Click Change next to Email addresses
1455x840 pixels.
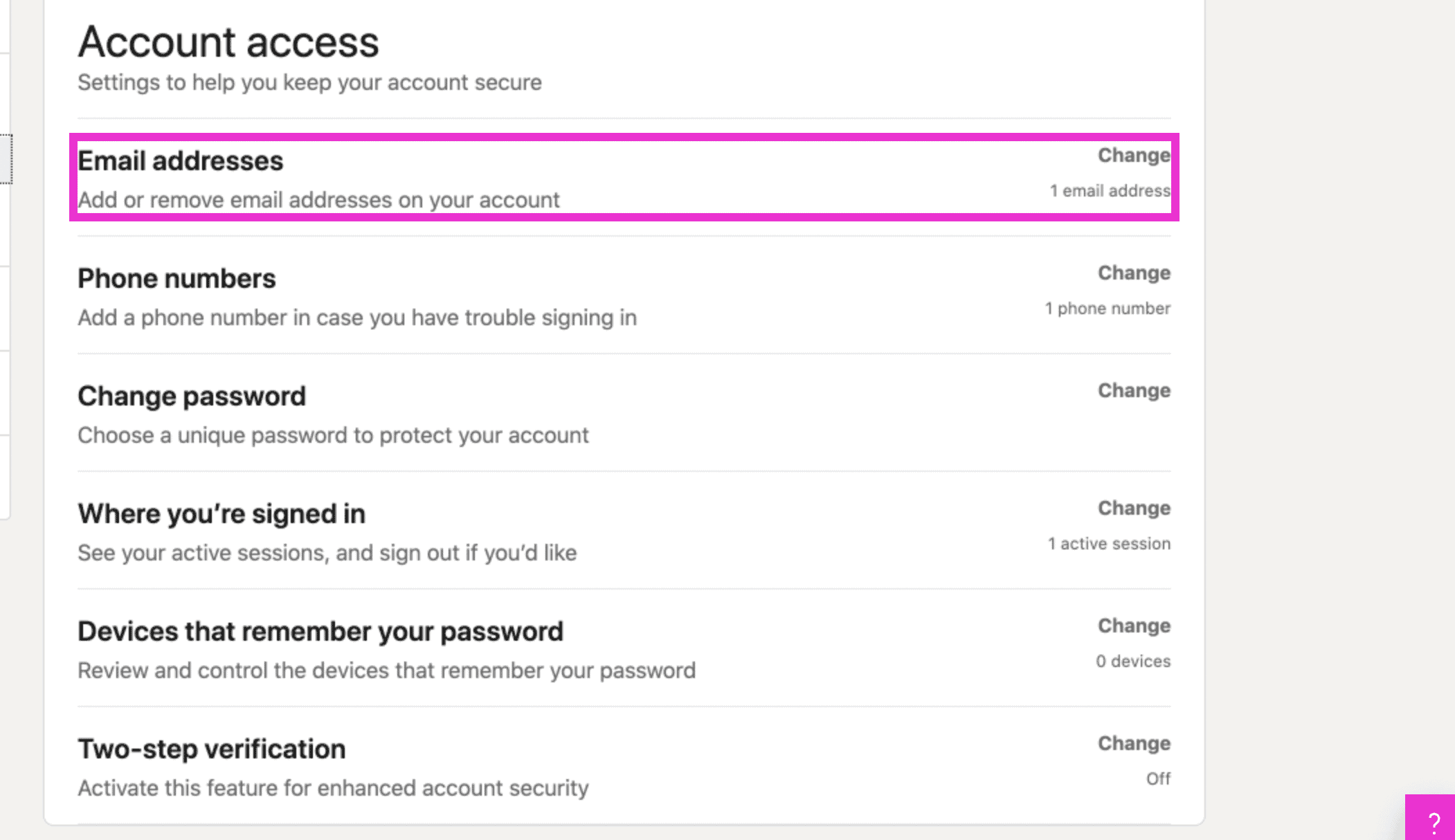click(x=1134, y=156)
